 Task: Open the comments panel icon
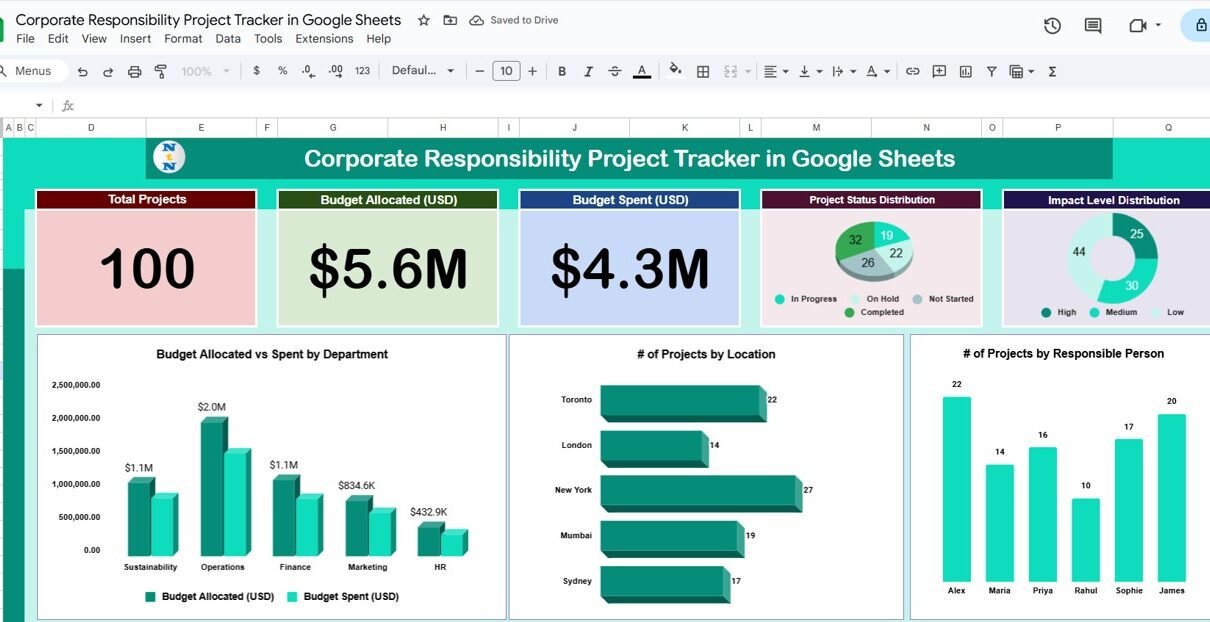pyautogui.click(x=1093, y=26)
